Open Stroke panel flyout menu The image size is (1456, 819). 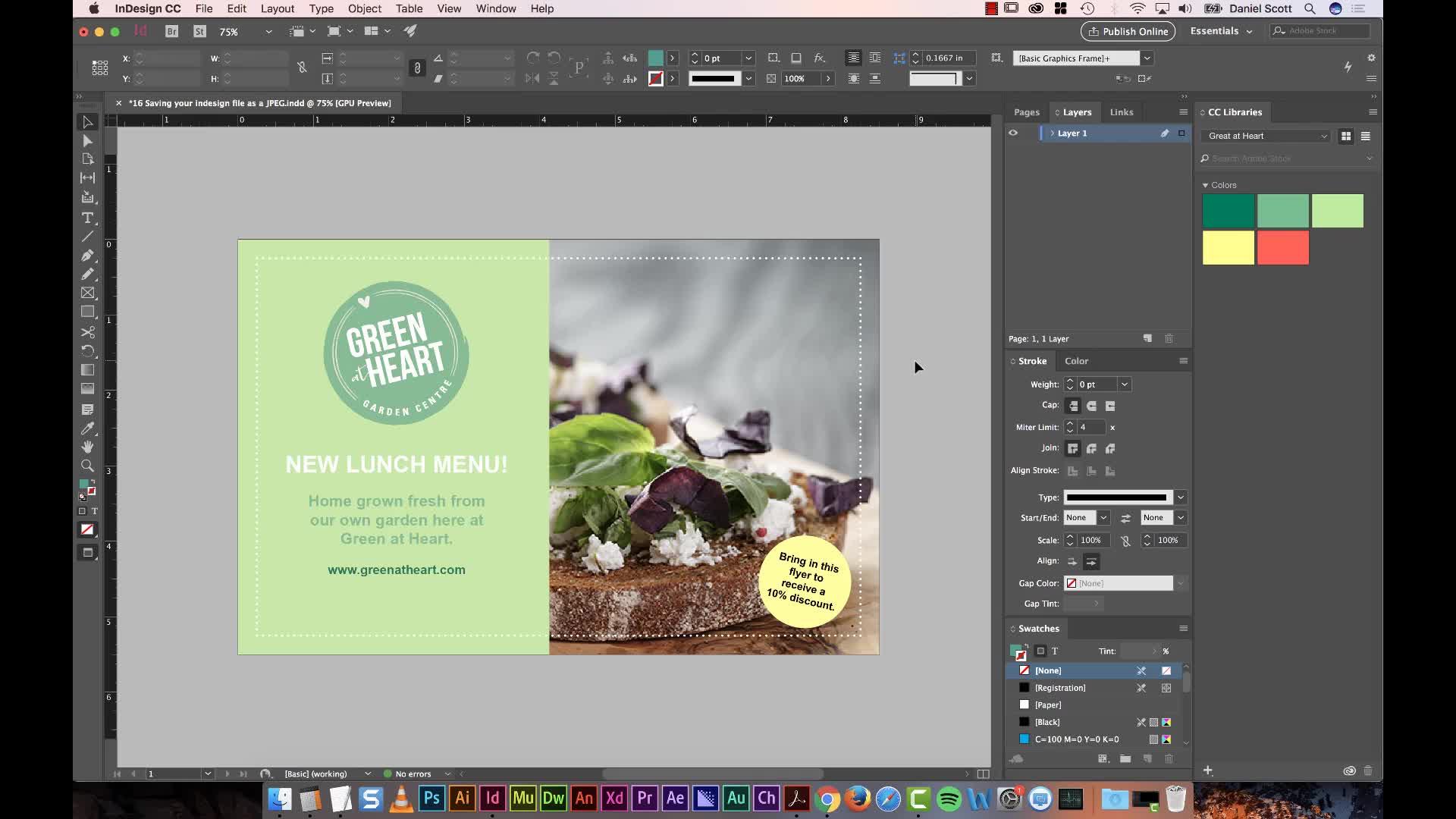(x=1183, y=361)
